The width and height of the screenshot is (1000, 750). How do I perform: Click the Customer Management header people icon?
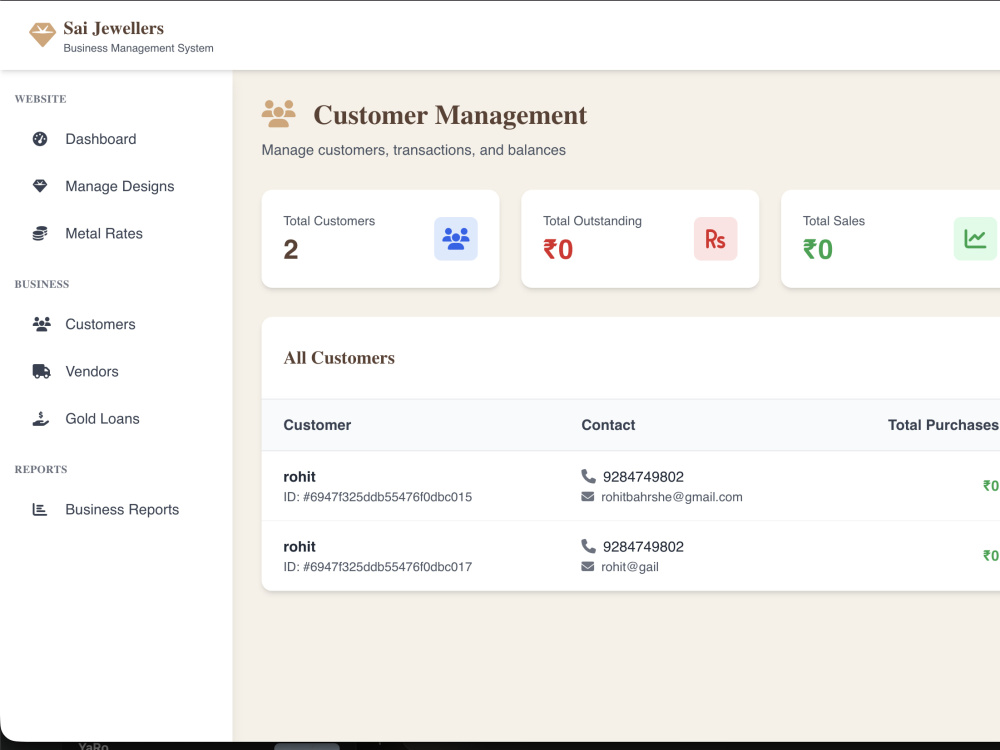pos(279,114)
